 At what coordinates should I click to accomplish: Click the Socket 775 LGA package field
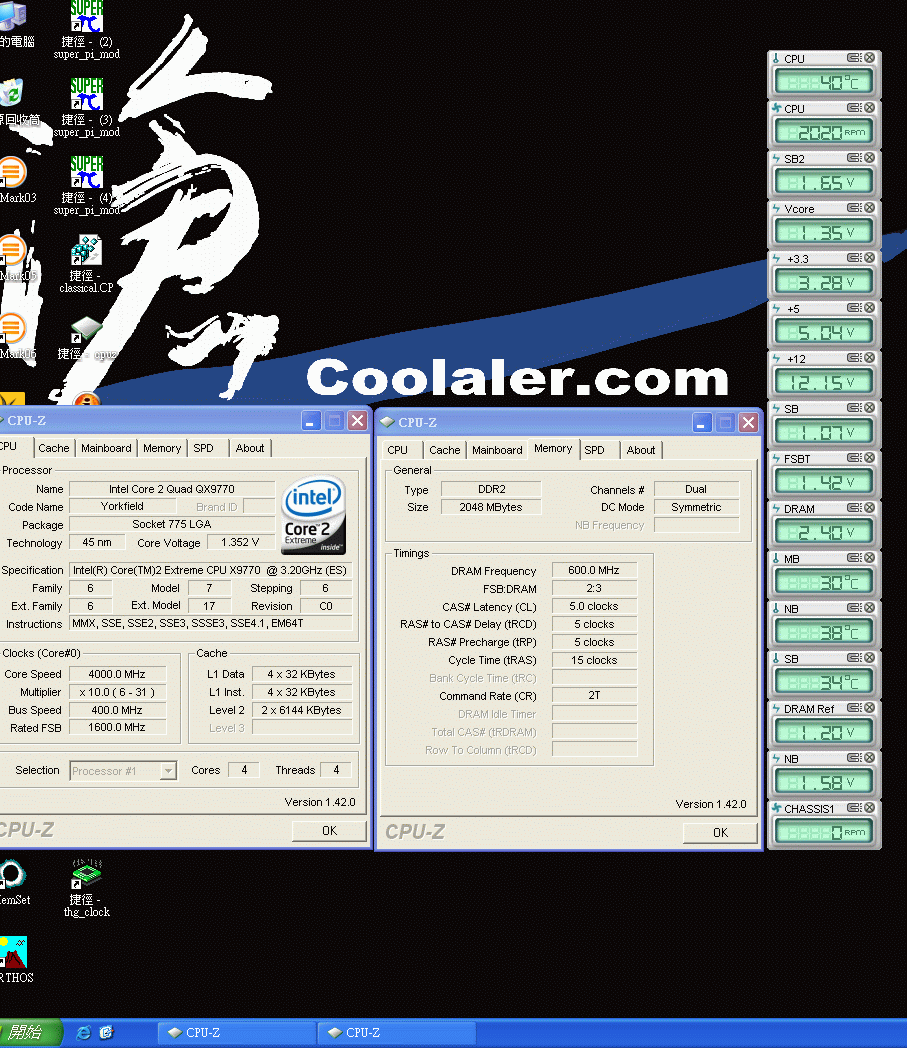(172, 524)
